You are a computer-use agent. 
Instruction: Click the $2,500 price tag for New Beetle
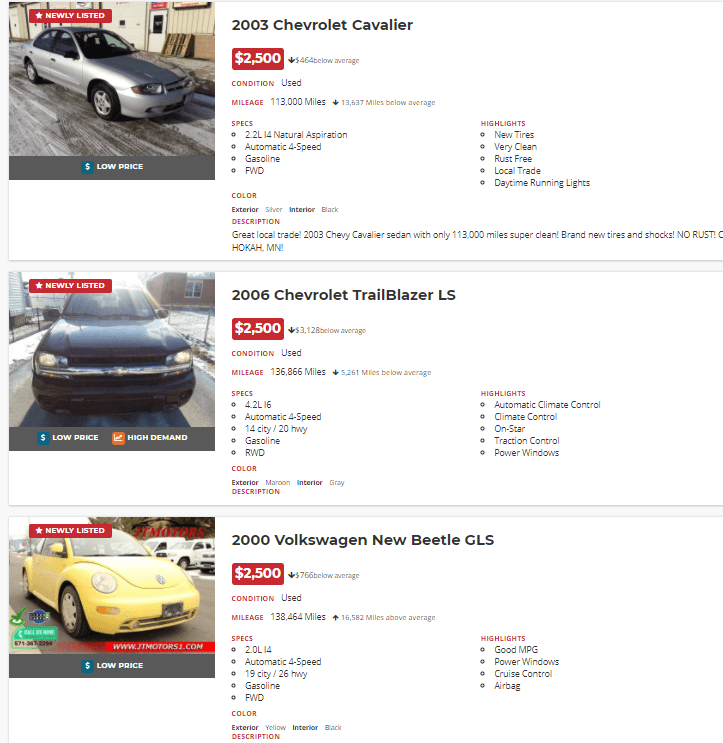pos(258,574)
